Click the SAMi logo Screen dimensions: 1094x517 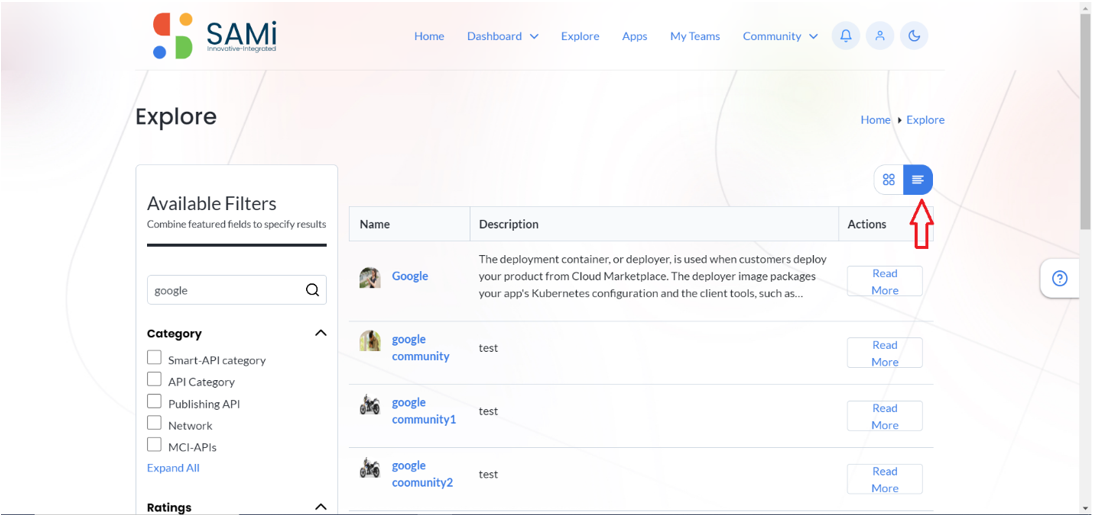pyautogui.click(x=214, y=36)
